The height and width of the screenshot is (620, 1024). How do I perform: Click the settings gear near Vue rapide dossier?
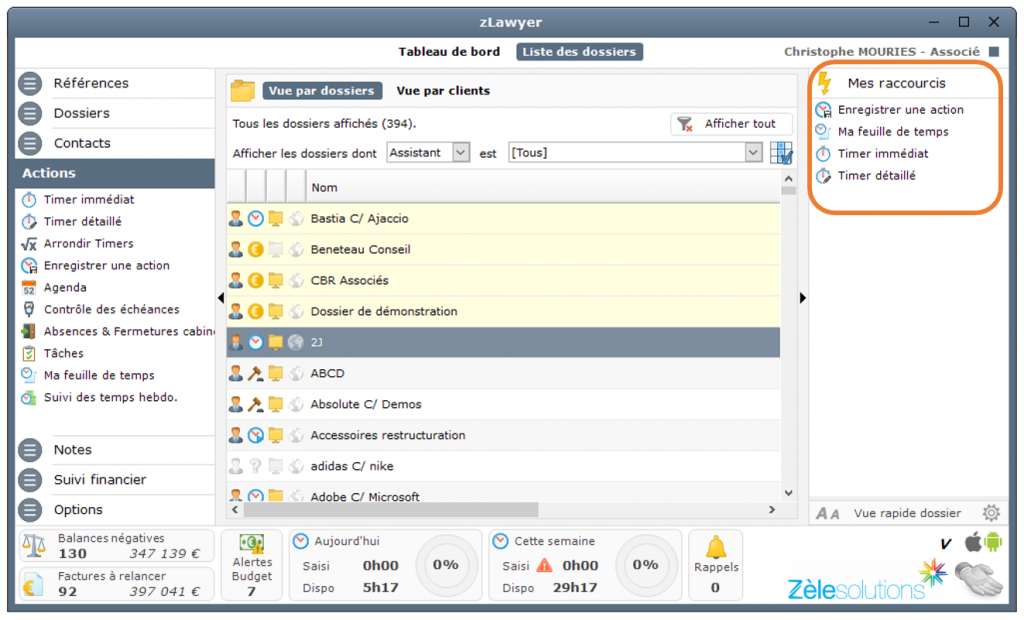[990, 513]
